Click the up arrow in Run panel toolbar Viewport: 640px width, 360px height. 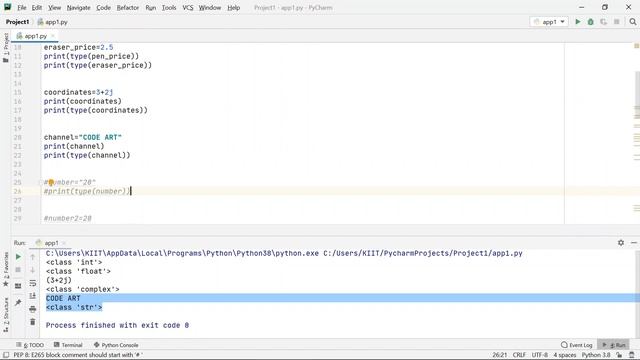33,257
